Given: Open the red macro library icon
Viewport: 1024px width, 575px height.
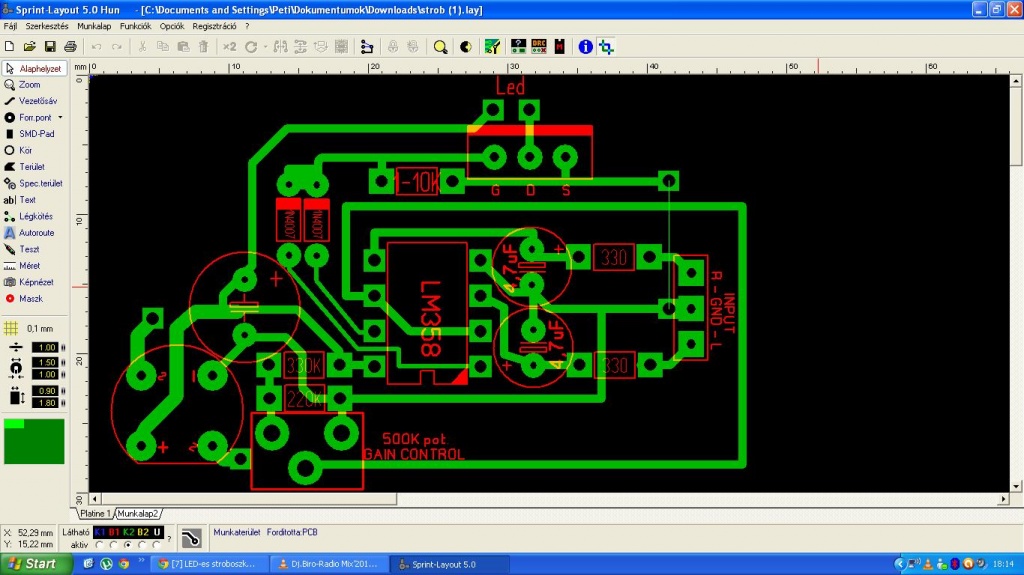Looking at the screenshot, I should click(560, 46).
